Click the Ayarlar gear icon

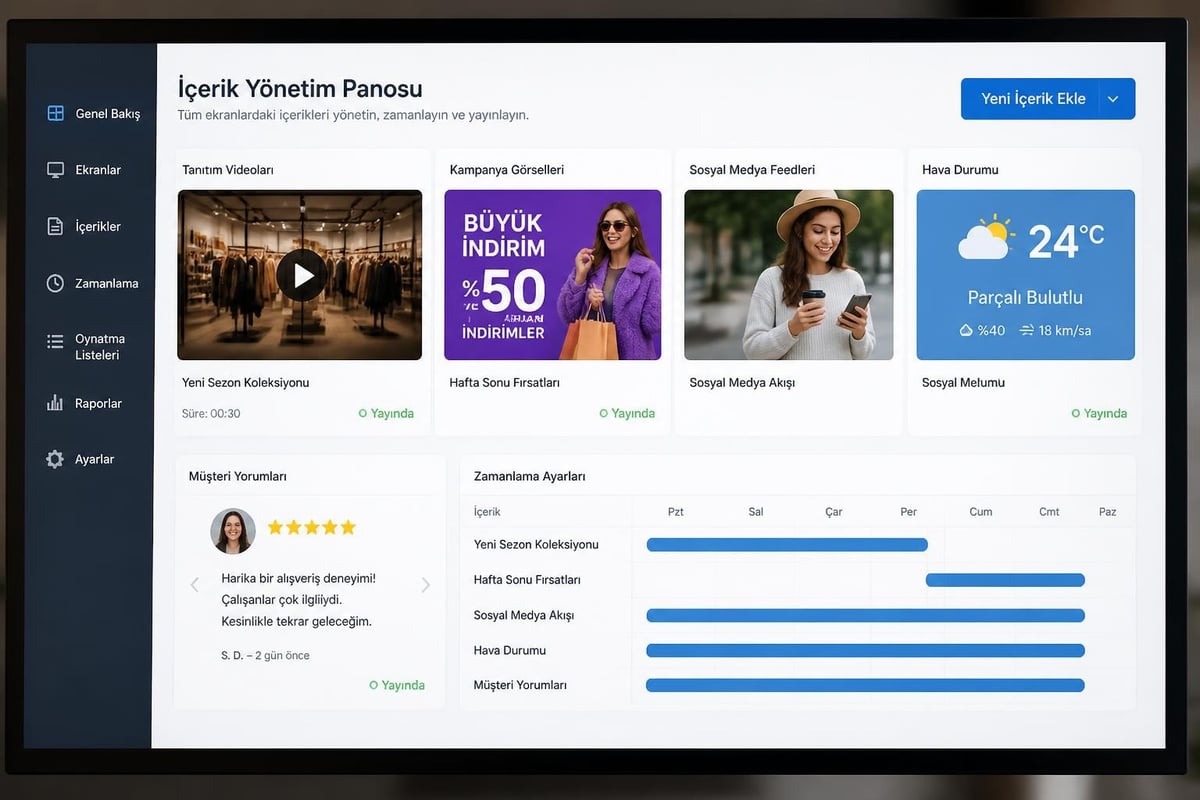(56, 459)
